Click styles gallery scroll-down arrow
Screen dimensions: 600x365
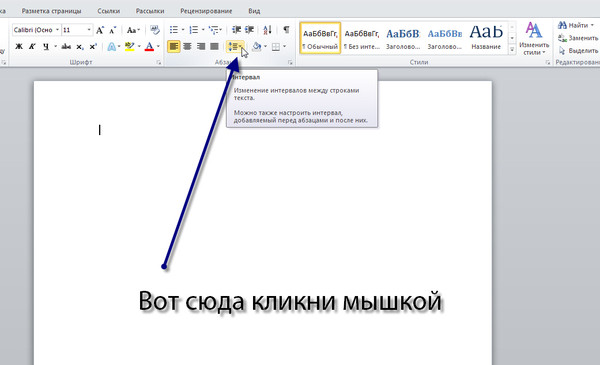click(x=512, y=38)
